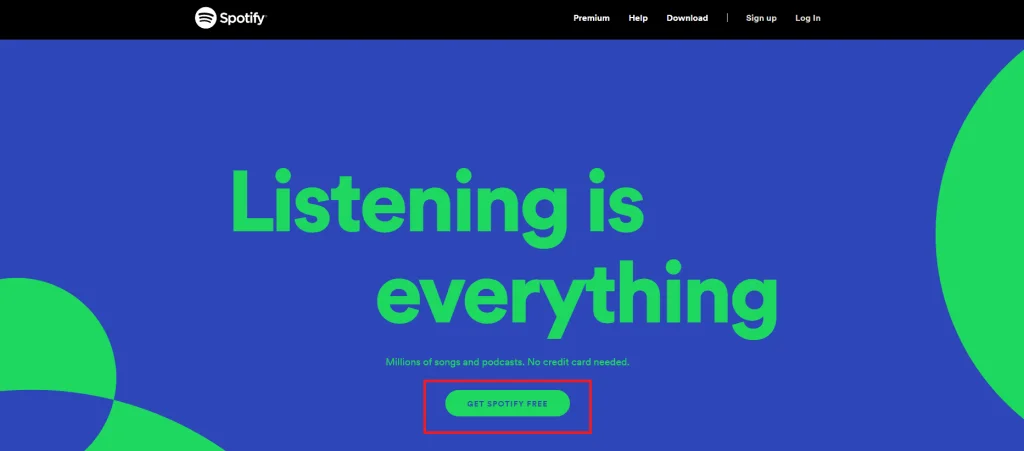1024x451 pixels.
Task: Go to the Download page
Action: pyautogui.click(x=687, y=18)
